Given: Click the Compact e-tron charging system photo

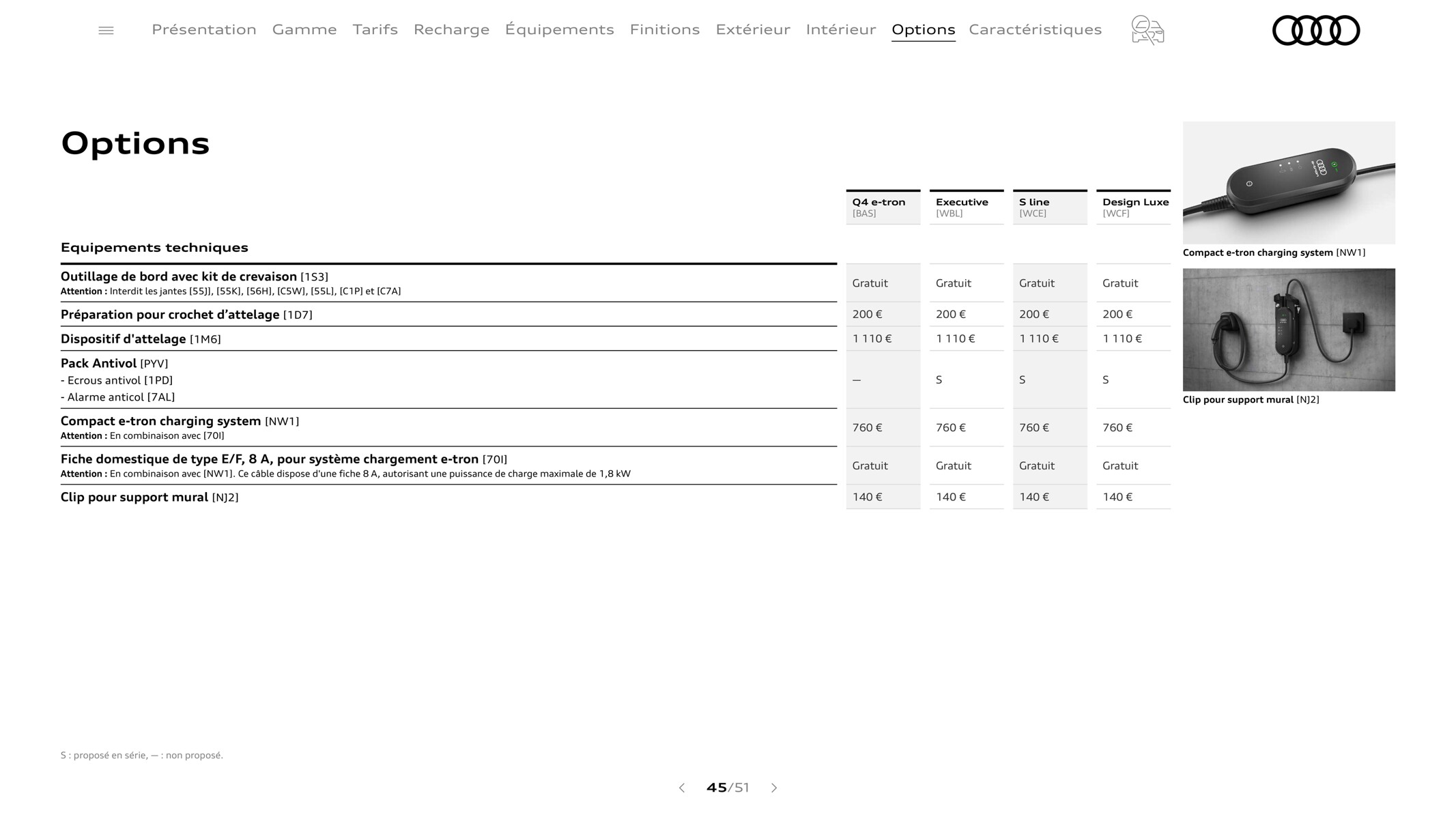Looking at the screenshot, I should [1289, 183].
